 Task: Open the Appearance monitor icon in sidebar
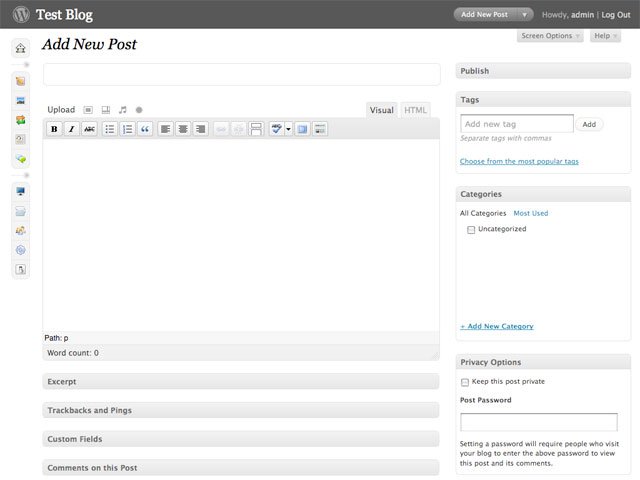pyautogui.click(x=20, y=191)
